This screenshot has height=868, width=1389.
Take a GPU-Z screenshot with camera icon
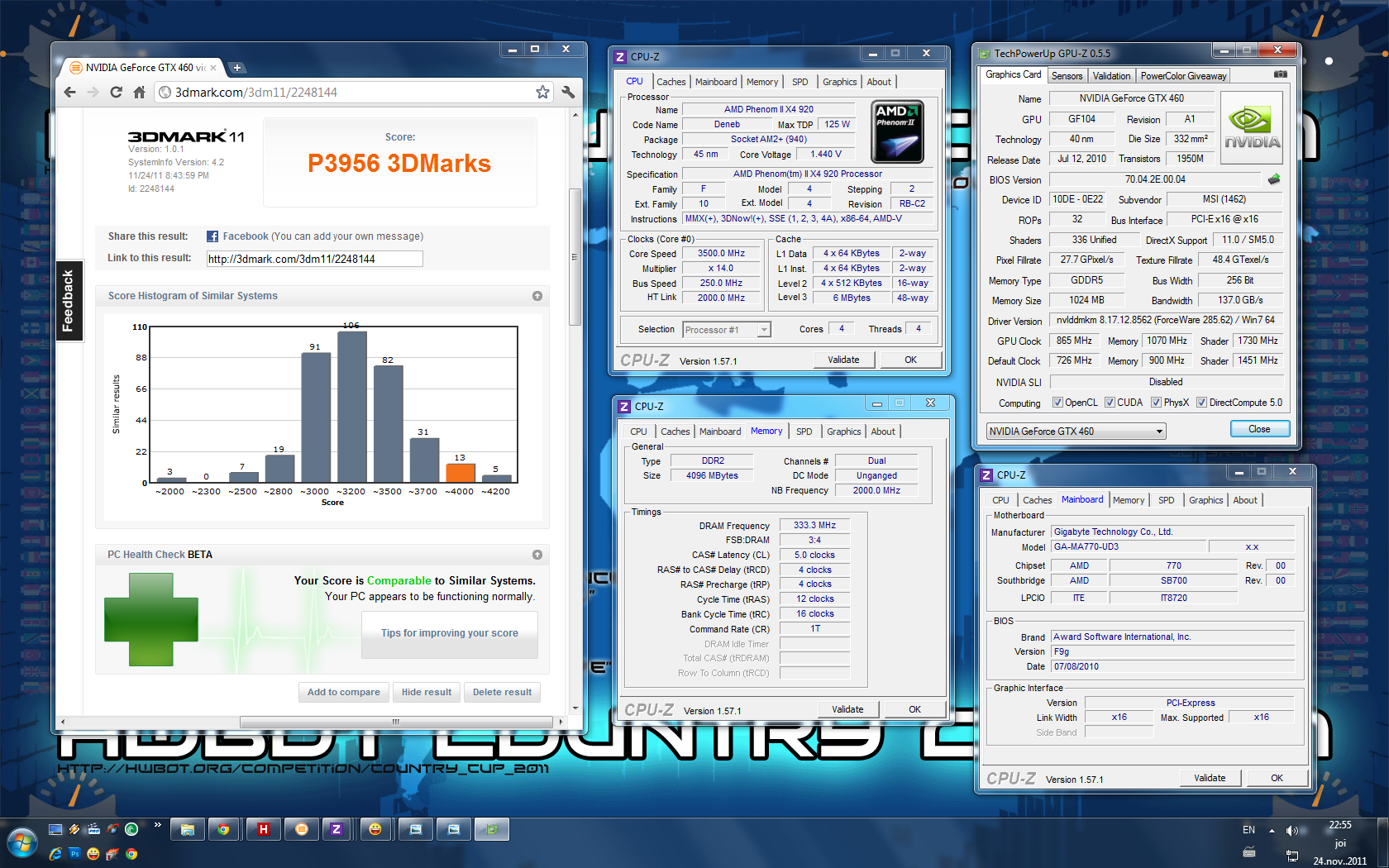pyautogui.click(x=1281, y=74)
